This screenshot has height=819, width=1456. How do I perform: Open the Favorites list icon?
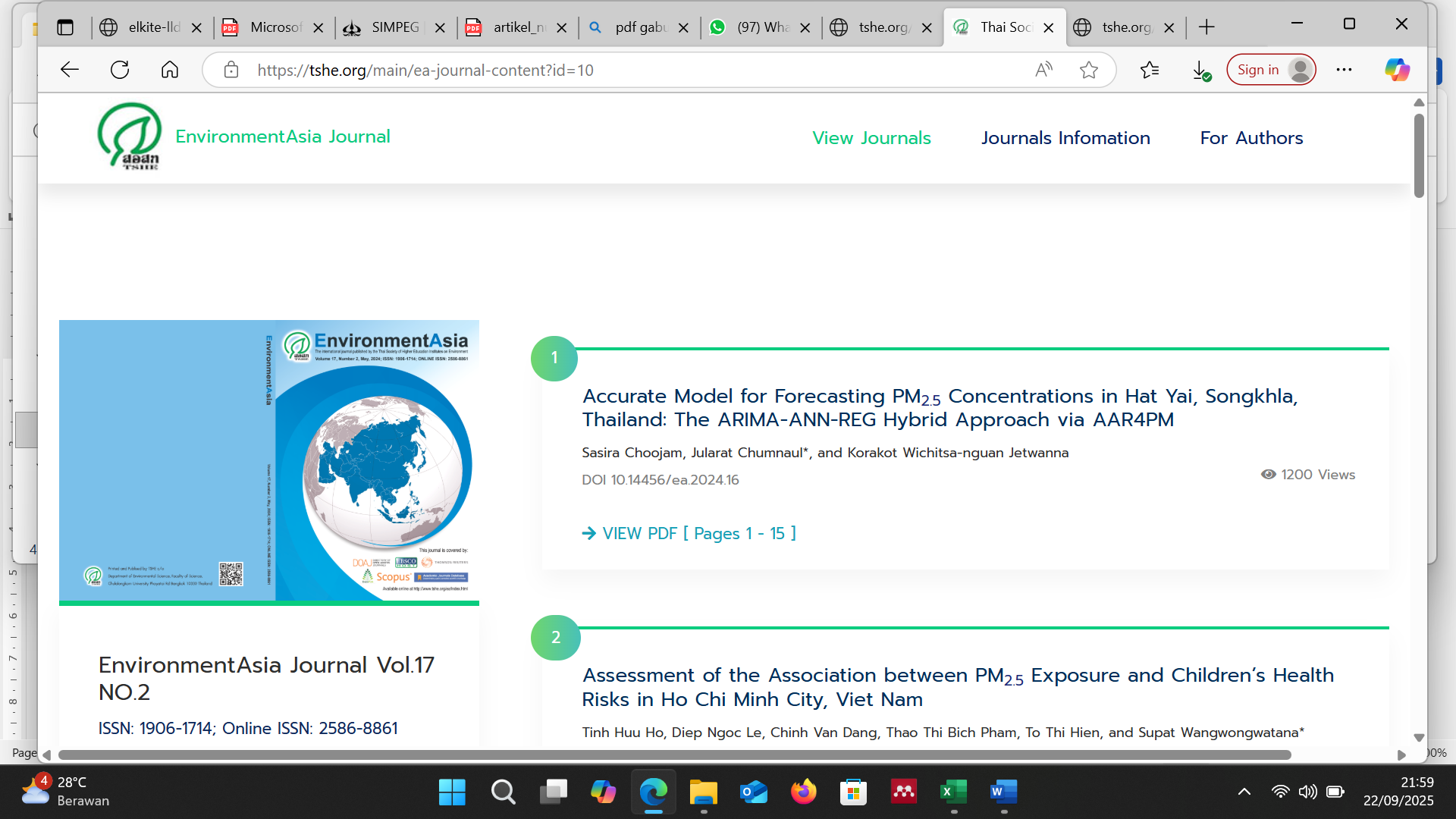[1150, 70]
